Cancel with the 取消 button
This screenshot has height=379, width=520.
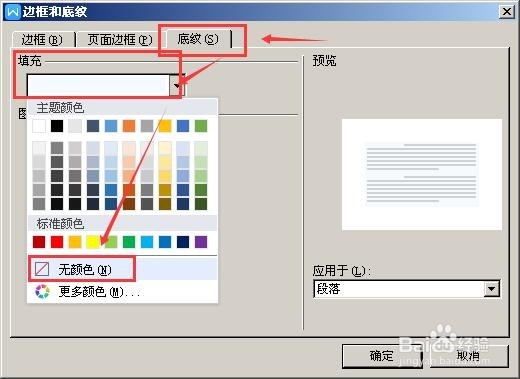point(469,356)
